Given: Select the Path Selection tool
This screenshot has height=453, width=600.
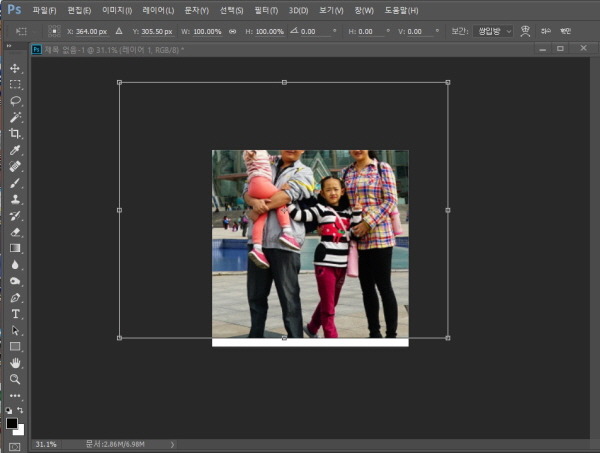Looking at the screenshot, I should click(x=15, y=330).
